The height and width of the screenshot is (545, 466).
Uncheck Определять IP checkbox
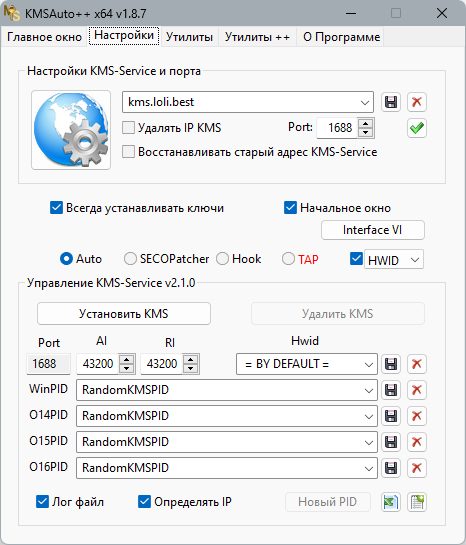[144, 502]
